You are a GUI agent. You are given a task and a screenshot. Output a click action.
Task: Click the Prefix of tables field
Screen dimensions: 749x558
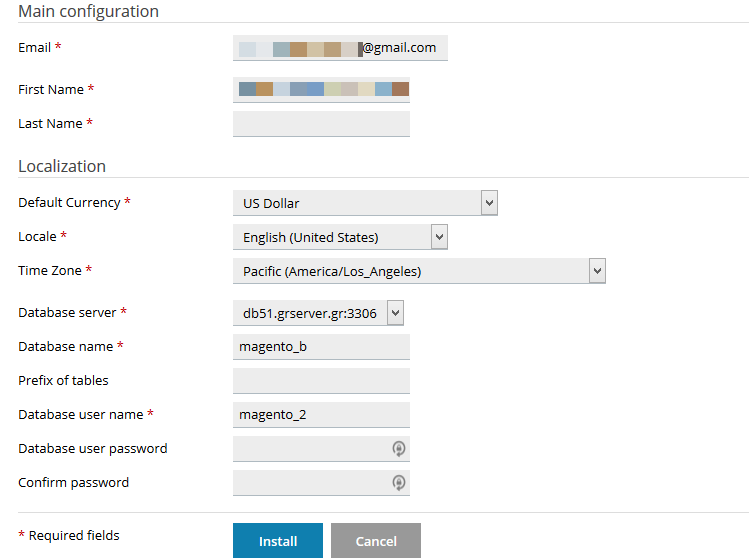pos(321,381)
